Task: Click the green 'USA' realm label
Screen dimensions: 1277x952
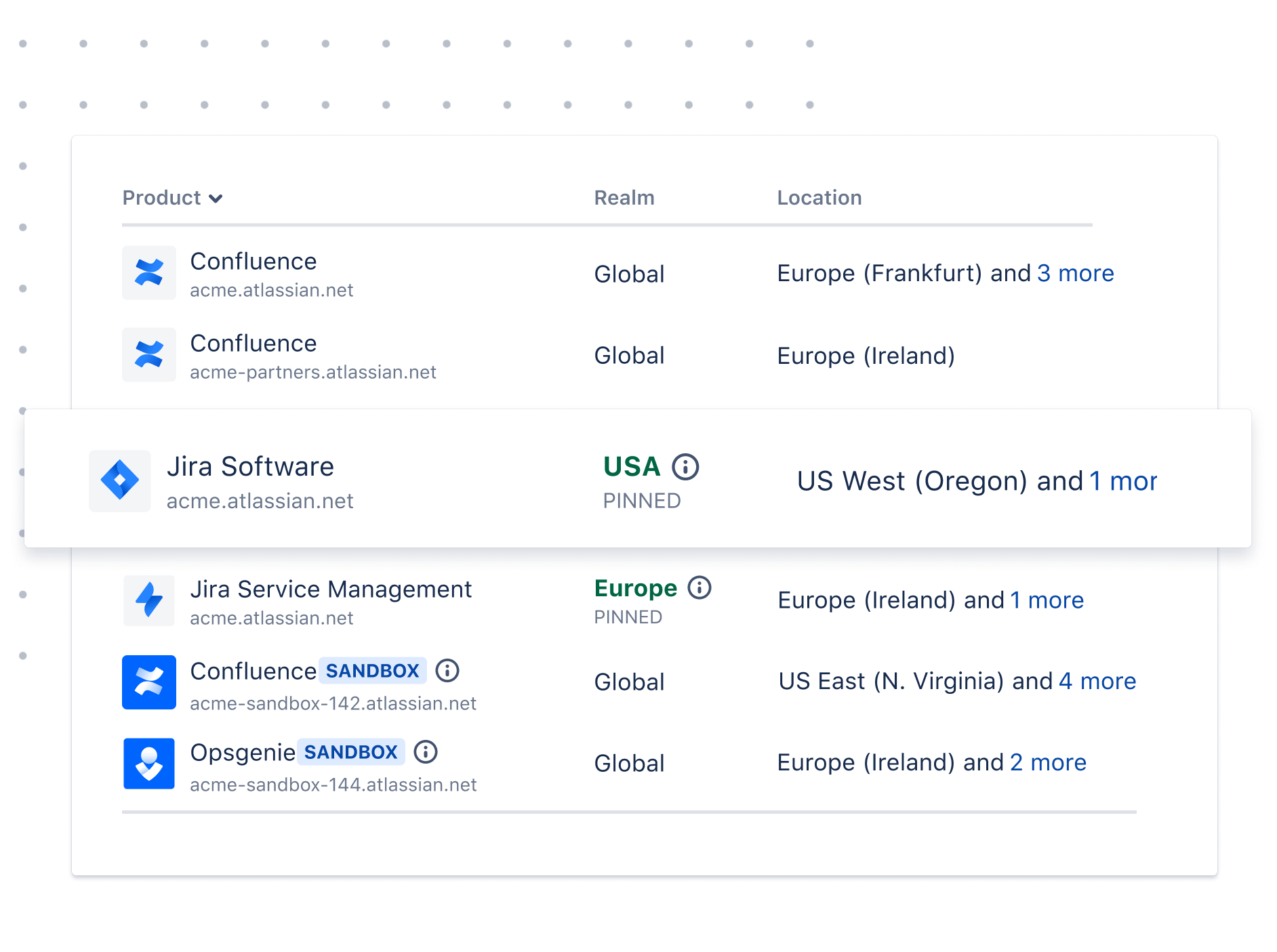Action: tap(632, 467)
